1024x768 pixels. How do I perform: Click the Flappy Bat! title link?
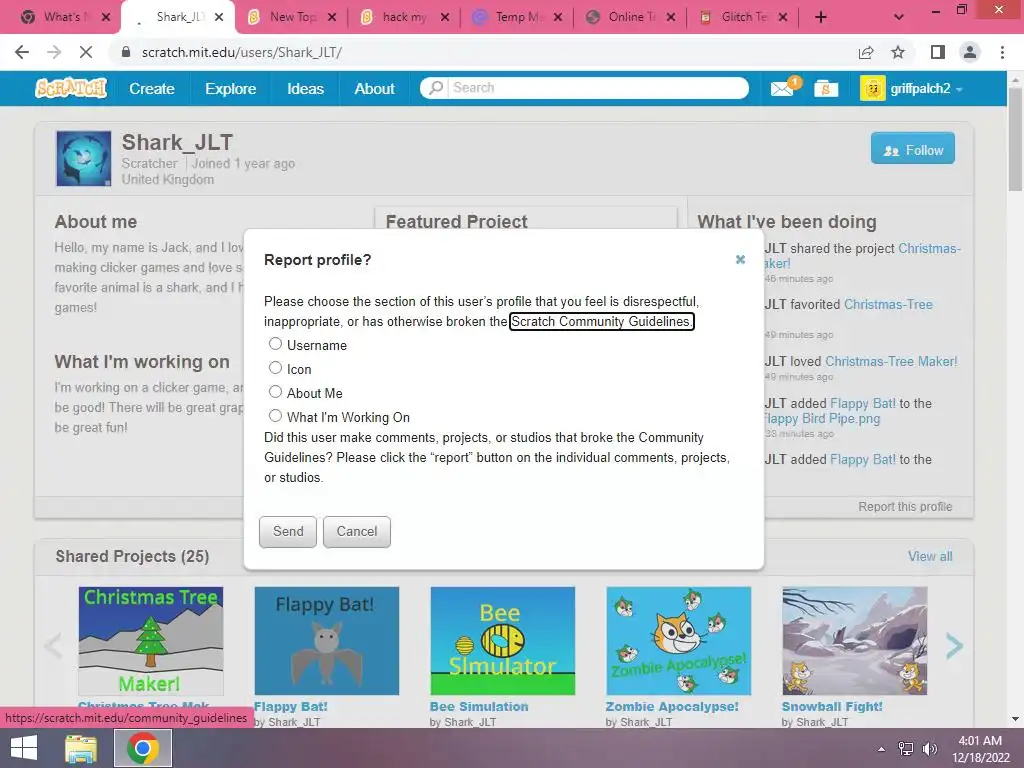coord(291,707)
